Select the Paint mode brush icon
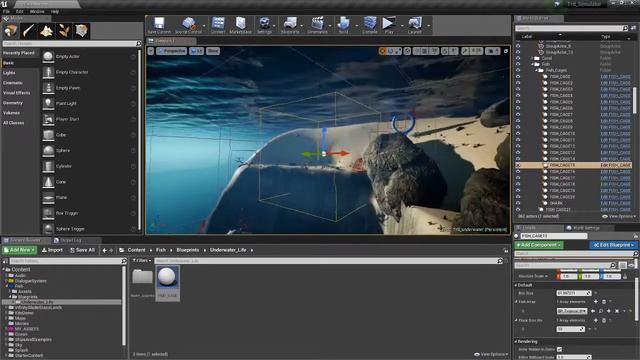Image resolution: width=640 pixels, height=360 pixels. pos(28,31)
